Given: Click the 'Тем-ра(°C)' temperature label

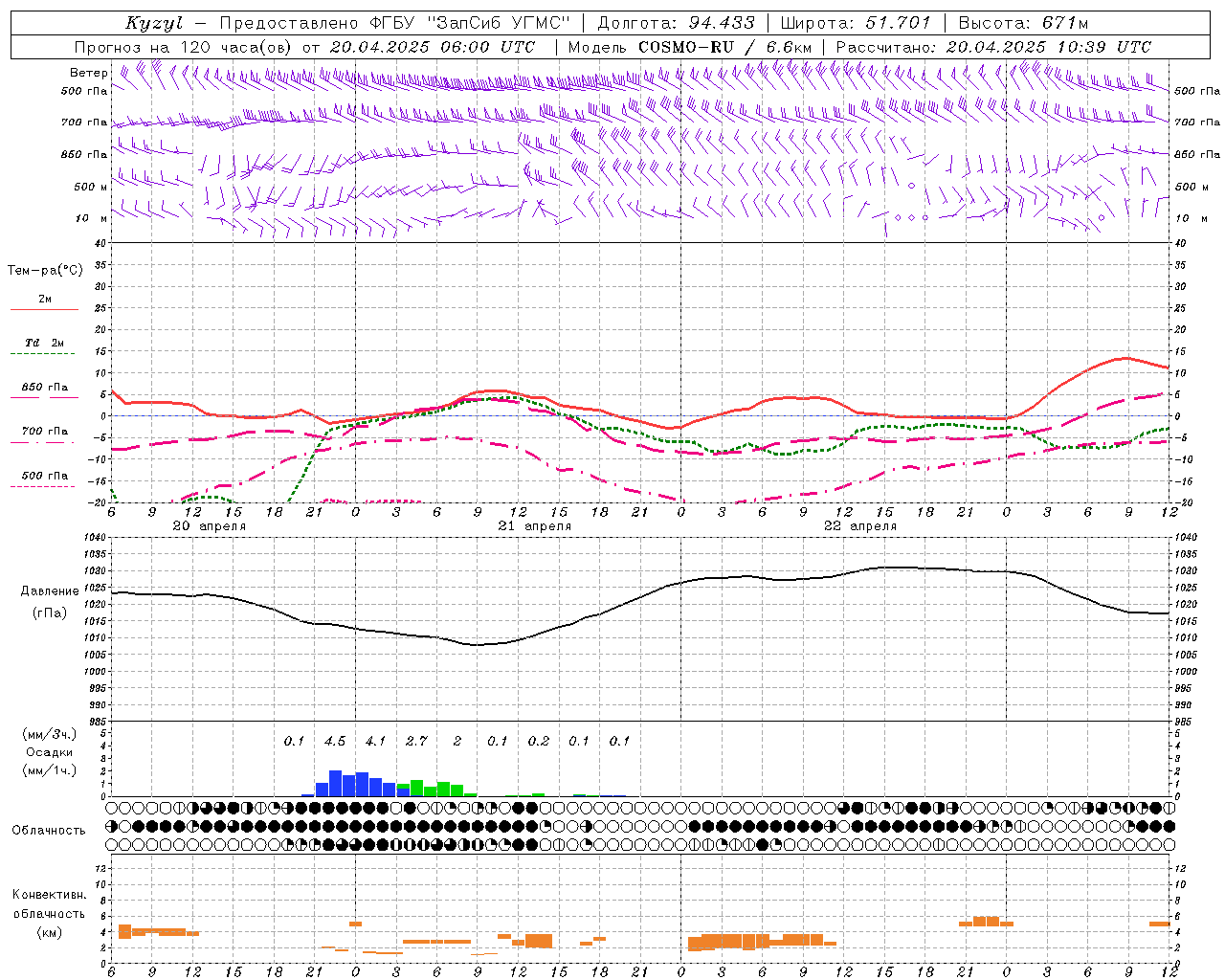Looking at the screenshot, I should pyautogui.click(x=45, y=271).
